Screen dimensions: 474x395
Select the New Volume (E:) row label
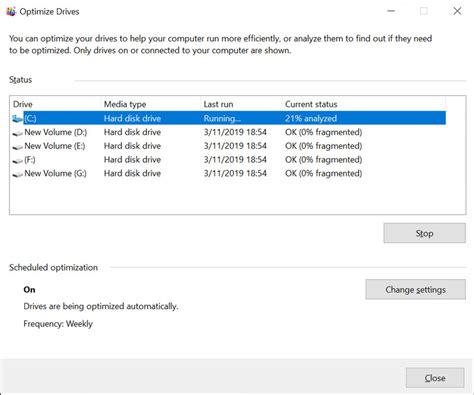pyautogui.click(x=55, y=146)
